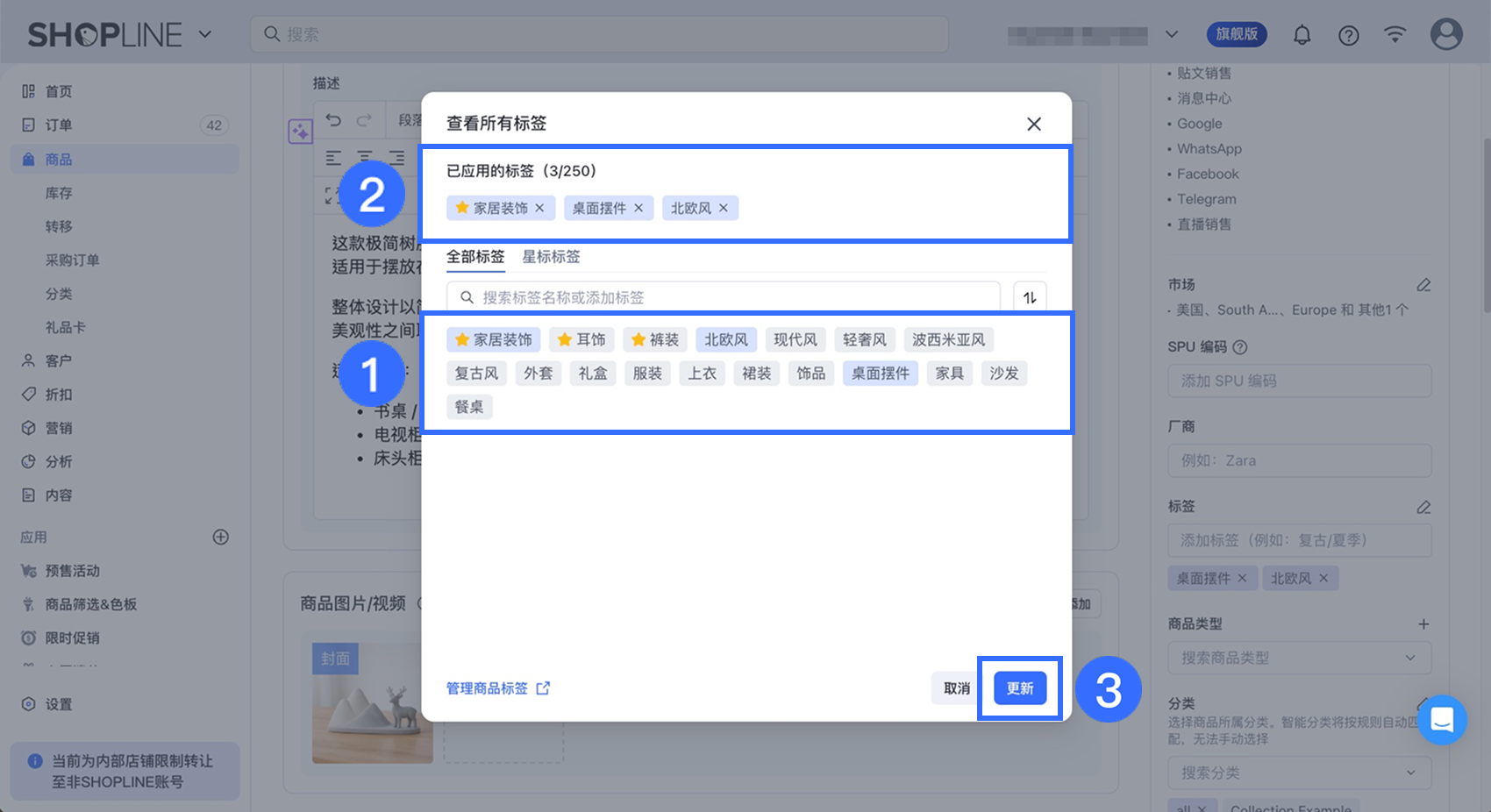
Task: Edit 市场 with pencil icon
Action: [1423, 285]
